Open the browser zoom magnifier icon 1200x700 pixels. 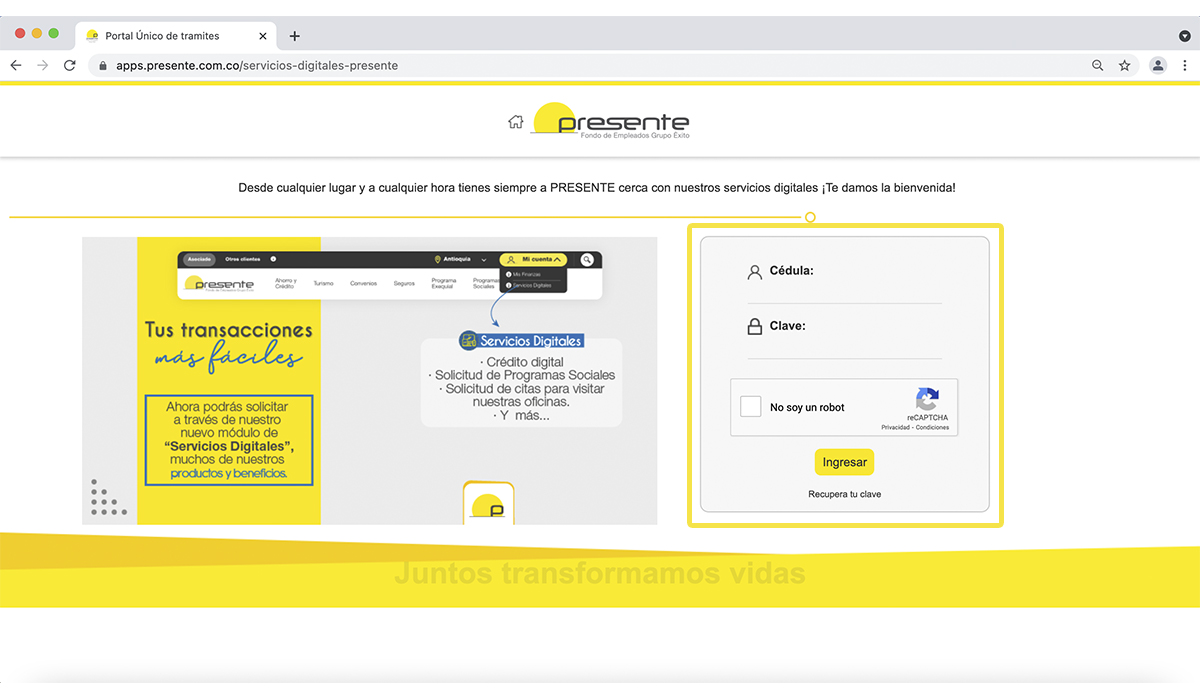1098,65
